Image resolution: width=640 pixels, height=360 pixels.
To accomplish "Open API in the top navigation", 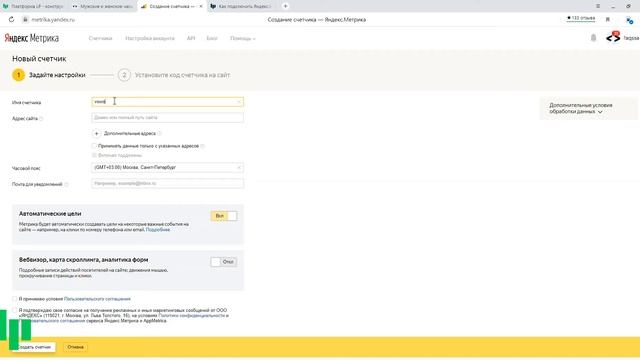I will tap(191, 38).
